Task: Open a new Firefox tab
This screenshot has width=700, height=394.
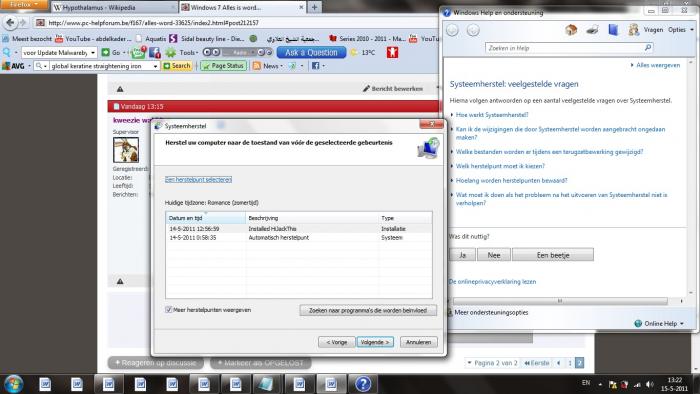Action: 314,7
